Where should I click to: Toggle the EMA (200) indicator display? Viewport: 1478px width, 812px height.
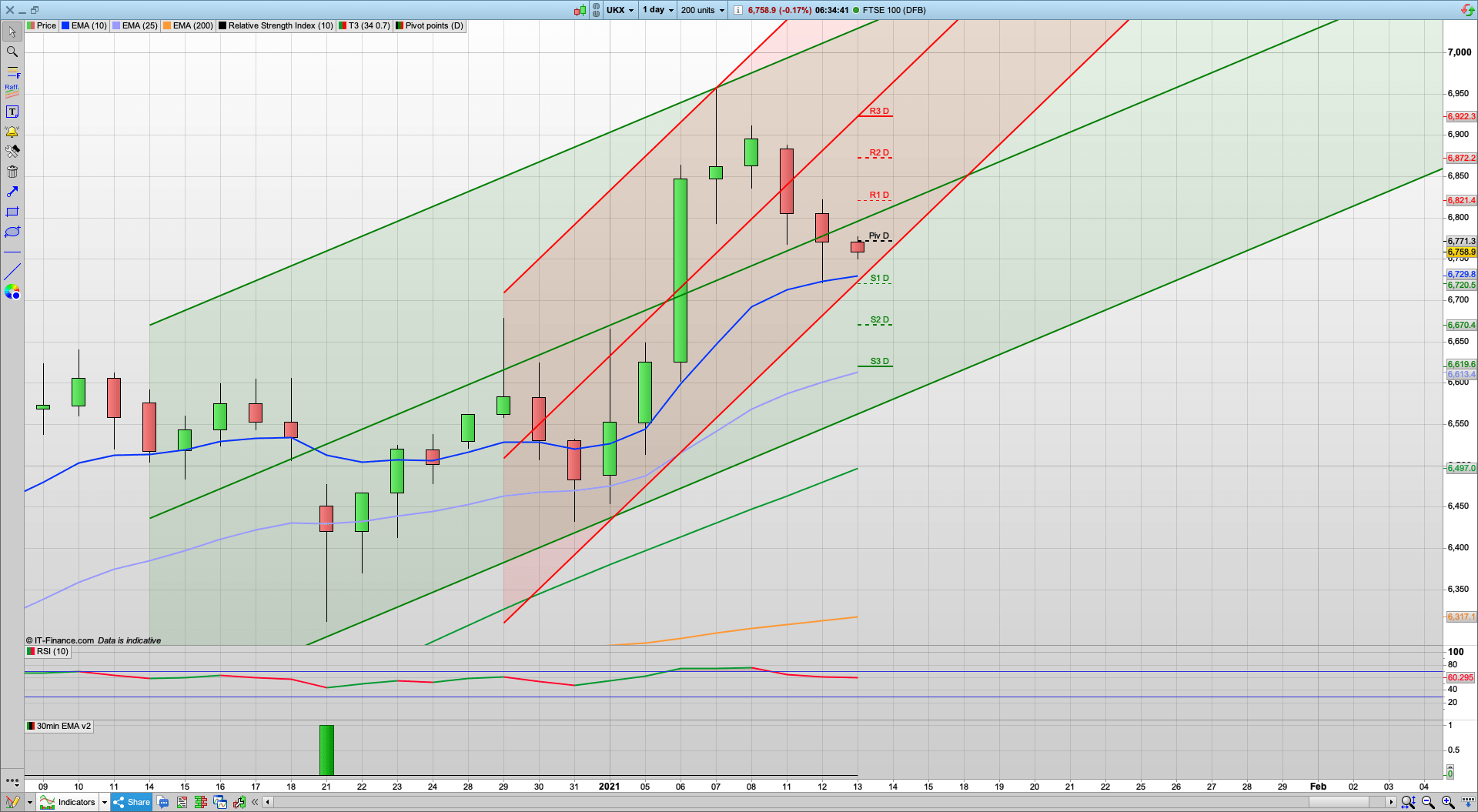point(187,25)
